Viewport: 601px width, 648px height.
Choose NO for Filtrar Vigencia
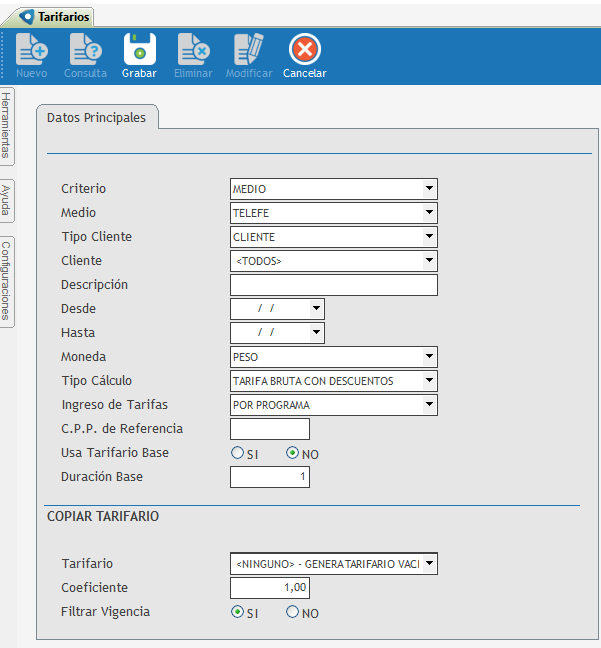(x=293, y=613)
